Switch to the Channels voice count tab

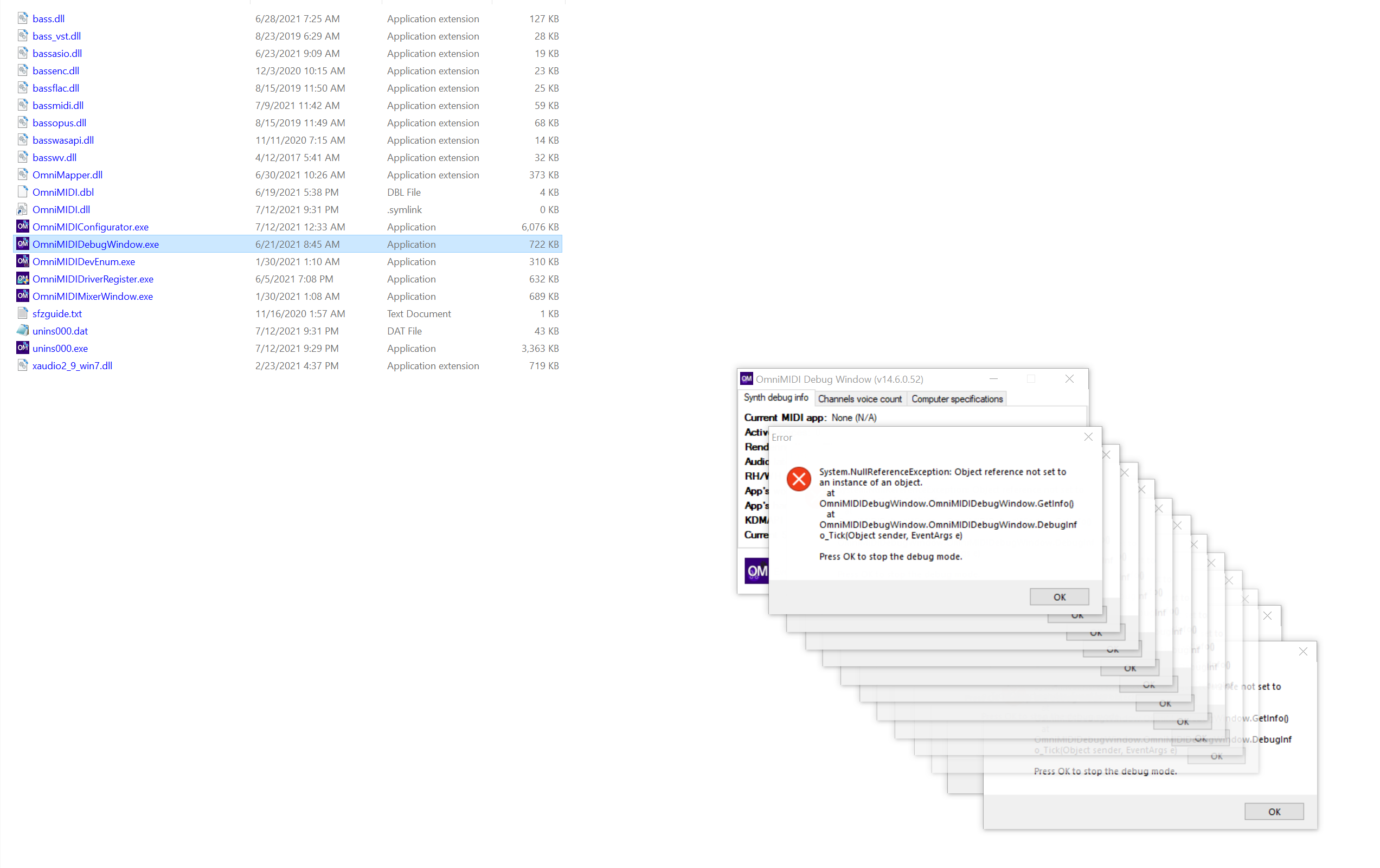pos(859,398)
